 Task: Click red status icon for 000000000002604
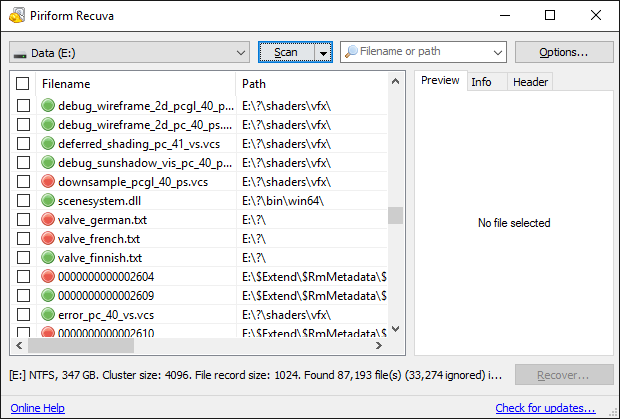pyautogui.click(x=48, y=276)
